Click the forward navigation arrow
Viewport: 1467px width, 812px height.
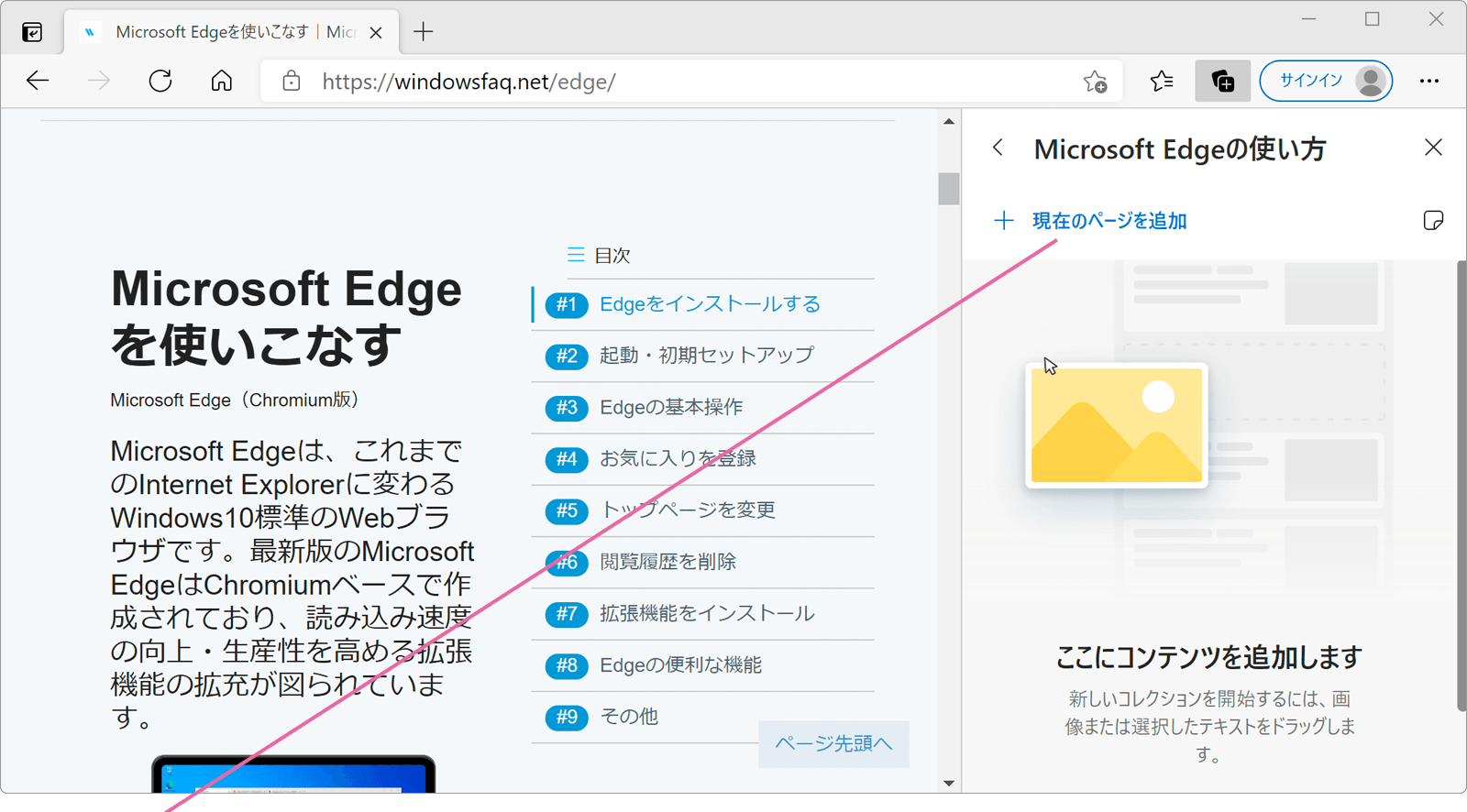99,81
